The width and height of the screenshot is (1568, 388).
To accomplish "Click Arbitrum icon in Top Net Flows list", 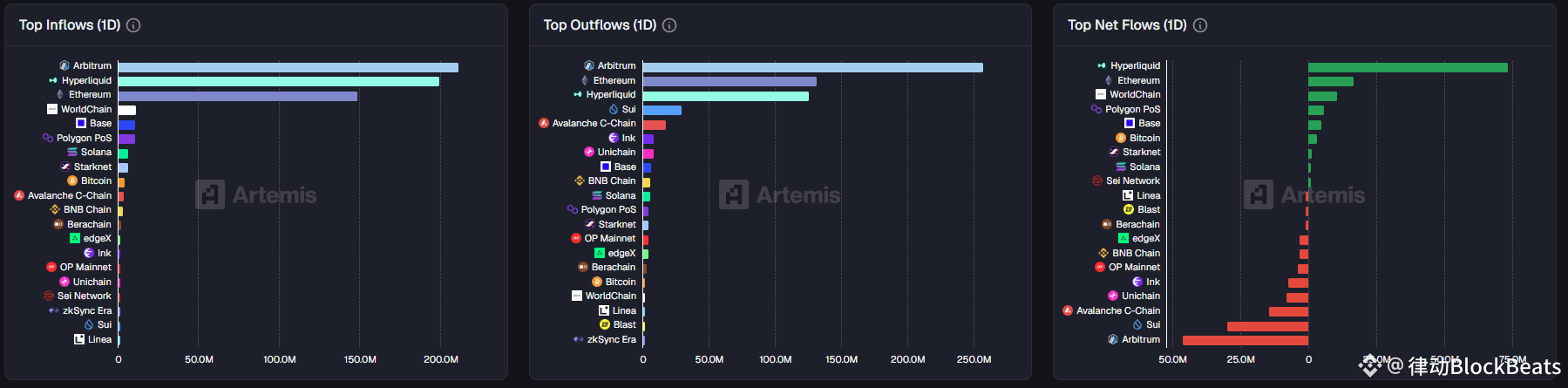I will (1113, 339).
